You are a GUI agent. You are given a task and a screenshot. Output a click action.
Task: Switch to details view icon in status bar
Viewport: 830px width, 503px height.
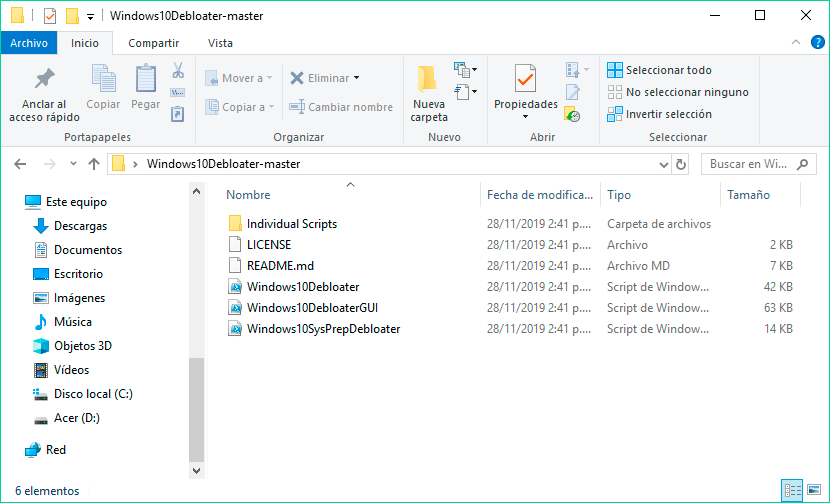tap(792, 490)
